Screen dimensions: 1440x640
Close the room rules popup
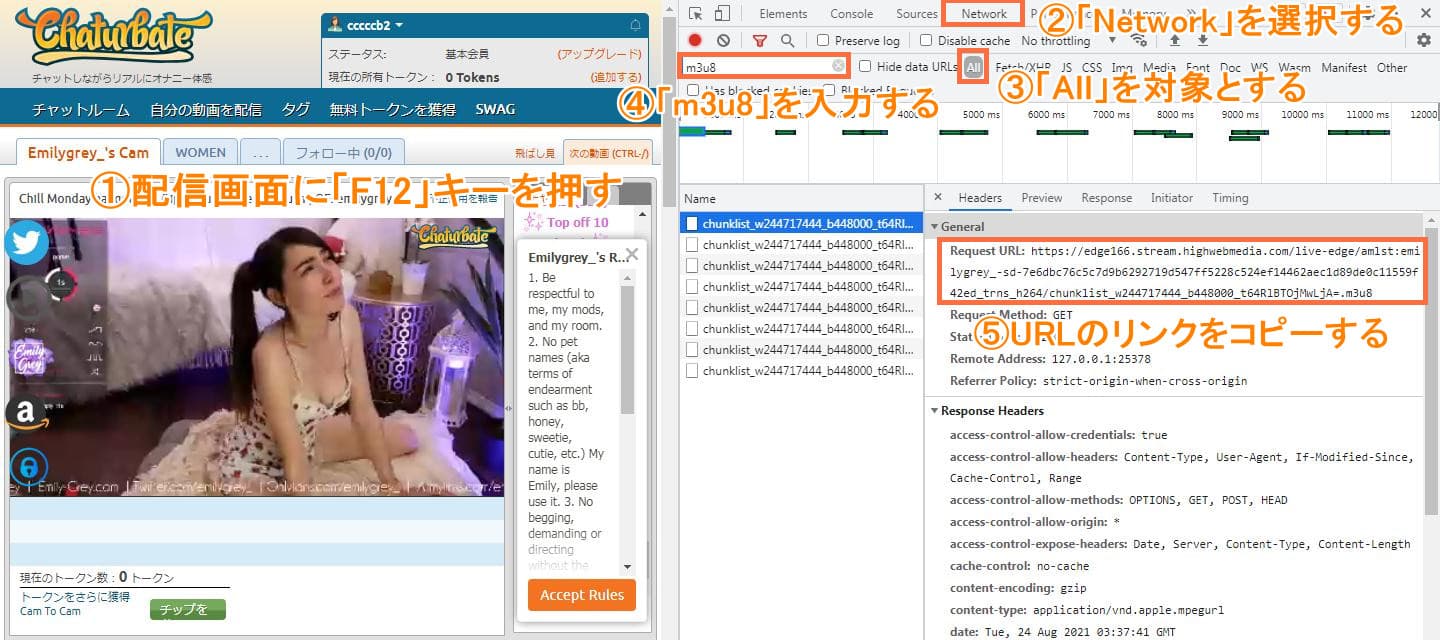(631, 254)
